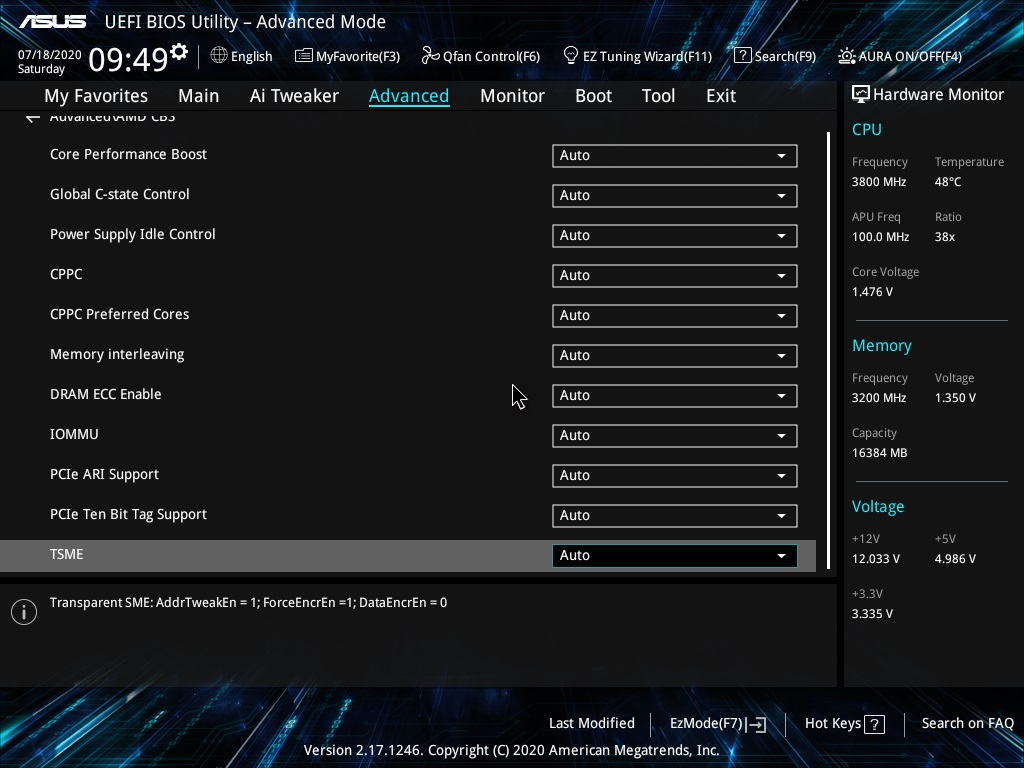The width and height of the screenshot is (1024, 768).
Task: Click the Transparent SME help text
Action: (248, 603)
